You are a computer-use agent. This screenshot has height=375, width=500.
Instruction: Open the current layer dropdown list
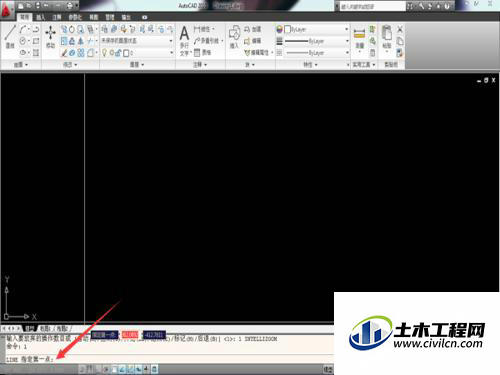[x=137, y=53]
